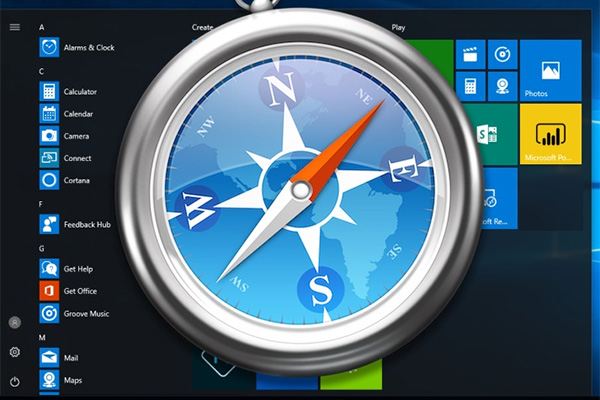
Task: Open the green Sway tile
Action: 492,134
